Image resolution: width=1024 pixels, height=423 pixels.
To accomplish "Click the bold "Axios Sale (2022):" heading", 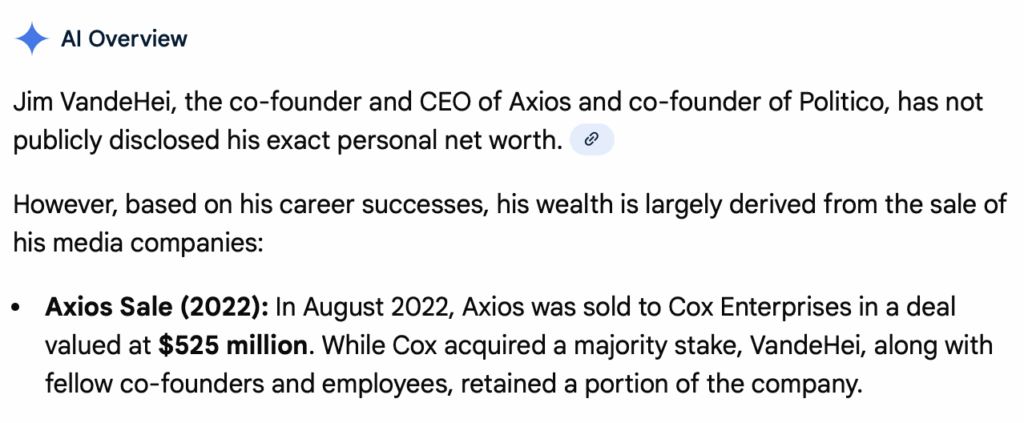I will click(x=157, y=308).
